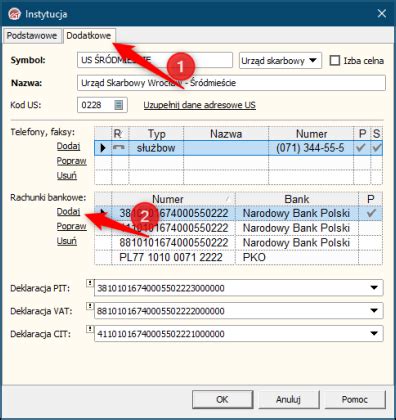This screenshot has width=396, height=420.
Task: Confirm the dialog with the OK button
Action: [x=222, y=399]
